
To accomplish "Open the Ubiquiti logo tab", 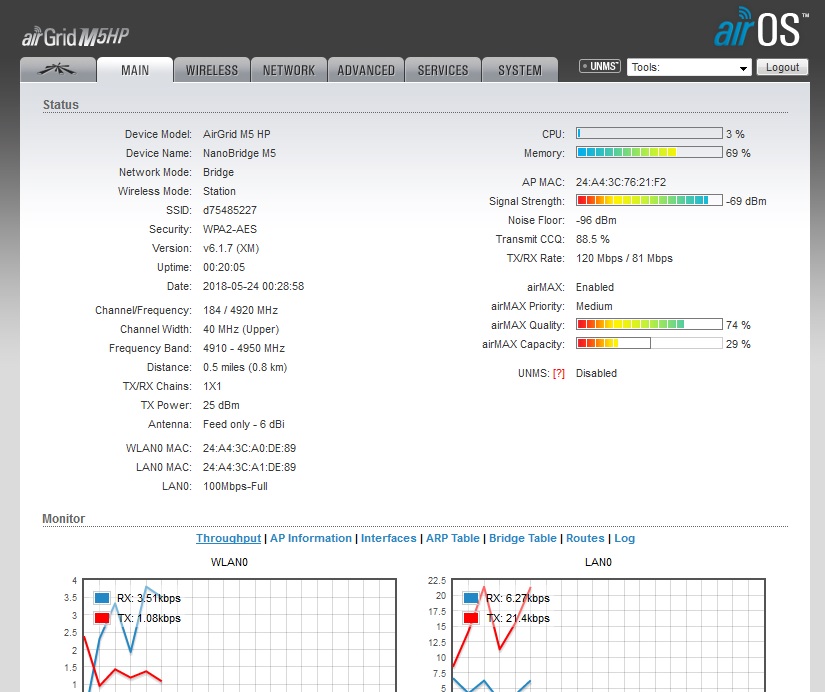I will pos(58,69).
